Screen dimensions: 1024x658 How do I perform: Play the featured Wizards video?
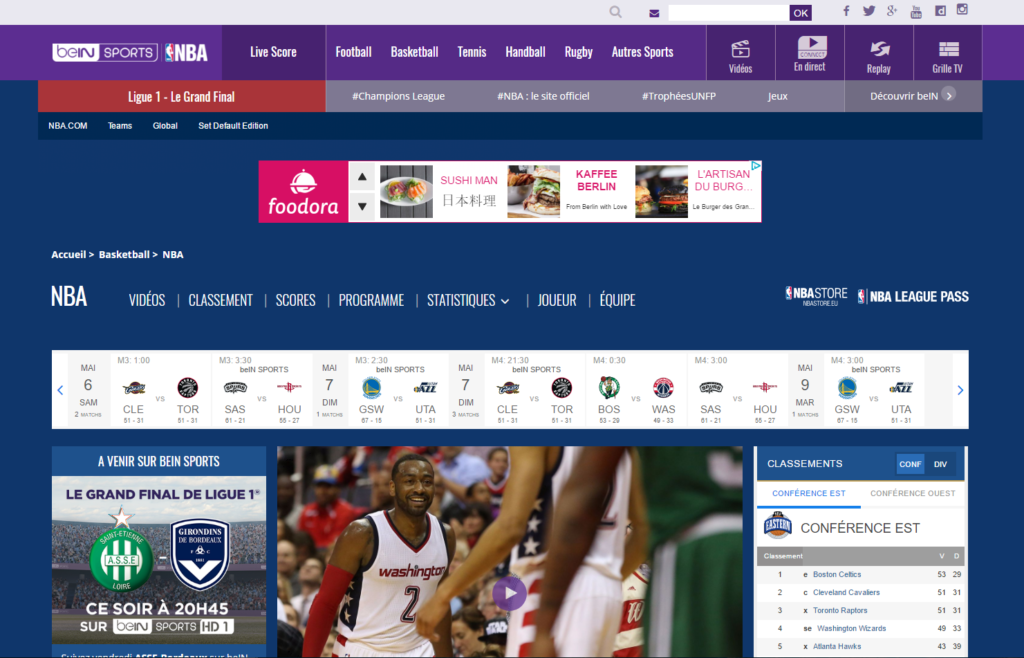point(509,593)
